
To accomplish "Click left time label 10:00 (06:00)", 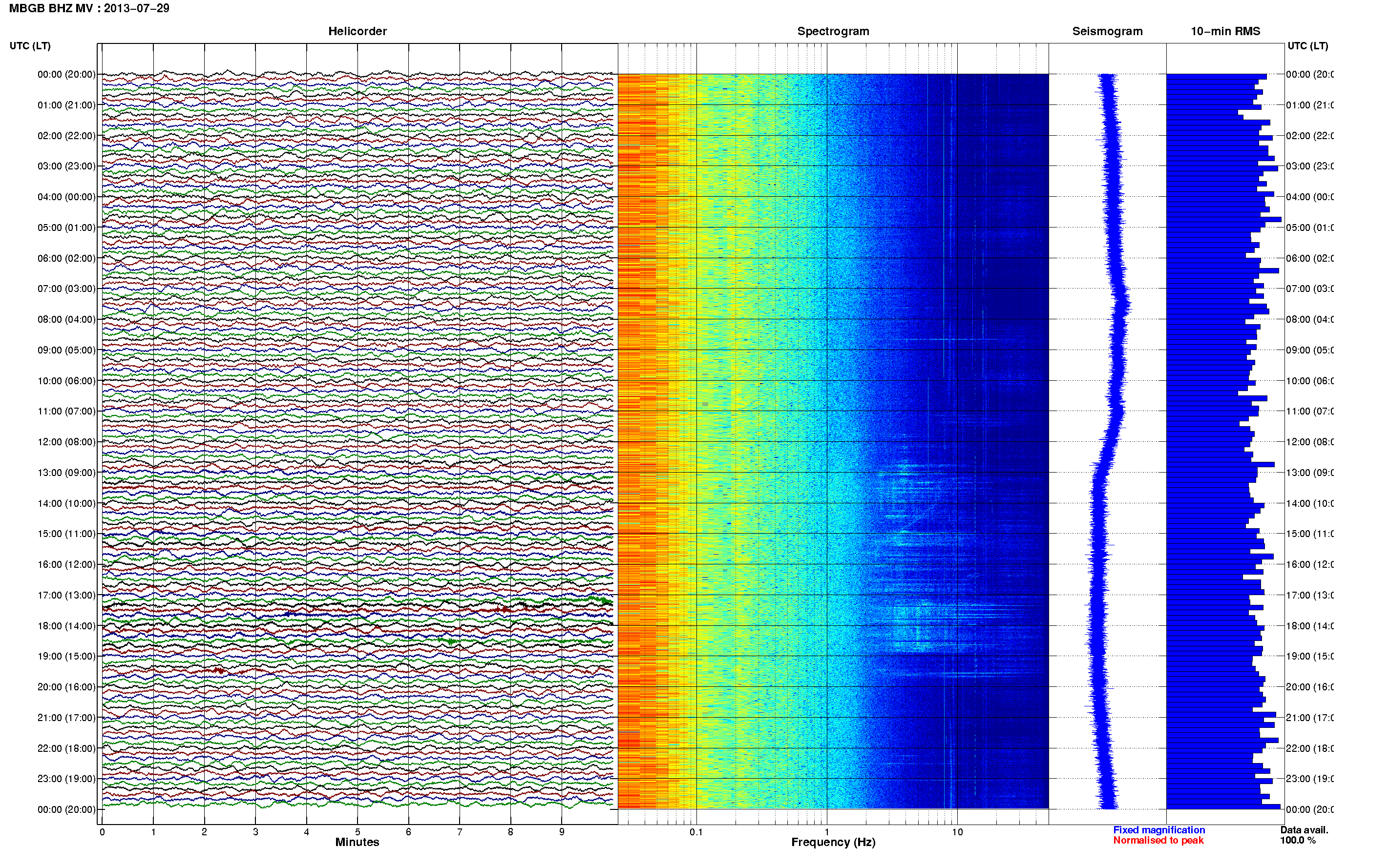I will (x=66, y=381).
